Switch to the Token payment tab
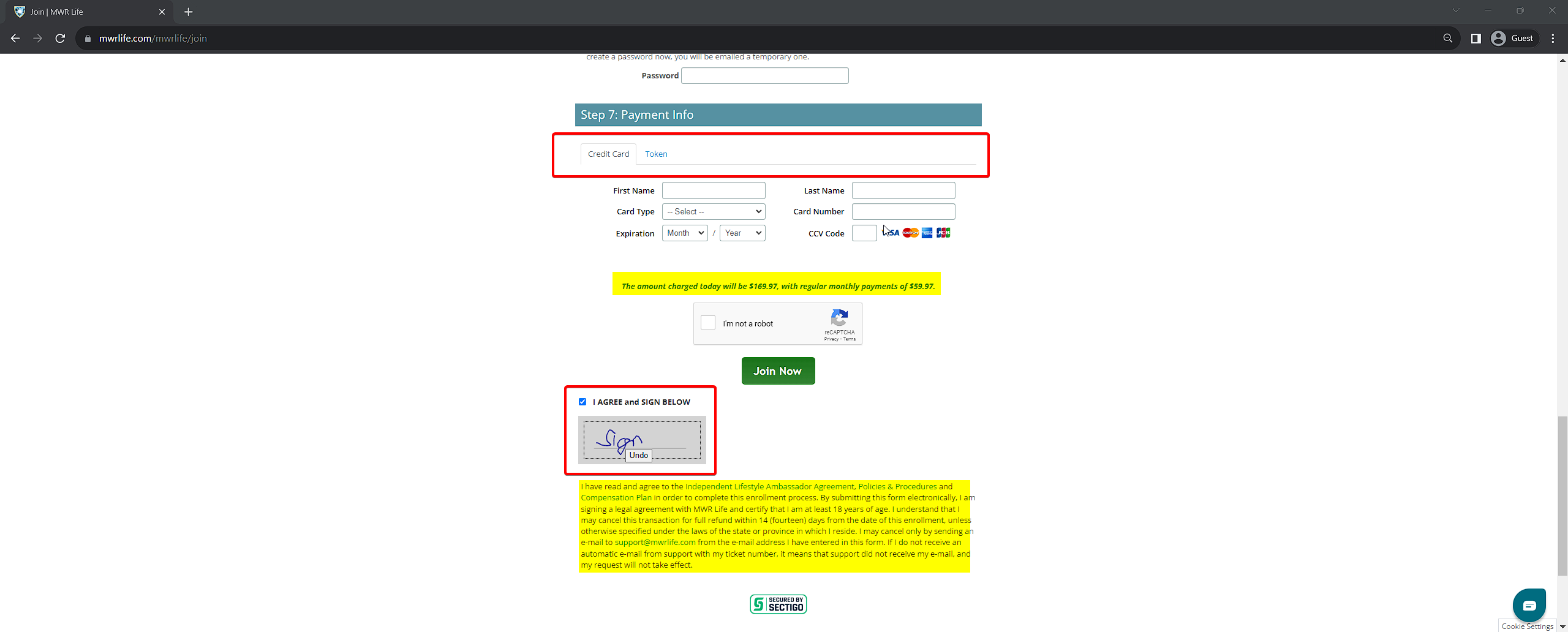This screenshot has height=632, width=1568. [656, 154]
